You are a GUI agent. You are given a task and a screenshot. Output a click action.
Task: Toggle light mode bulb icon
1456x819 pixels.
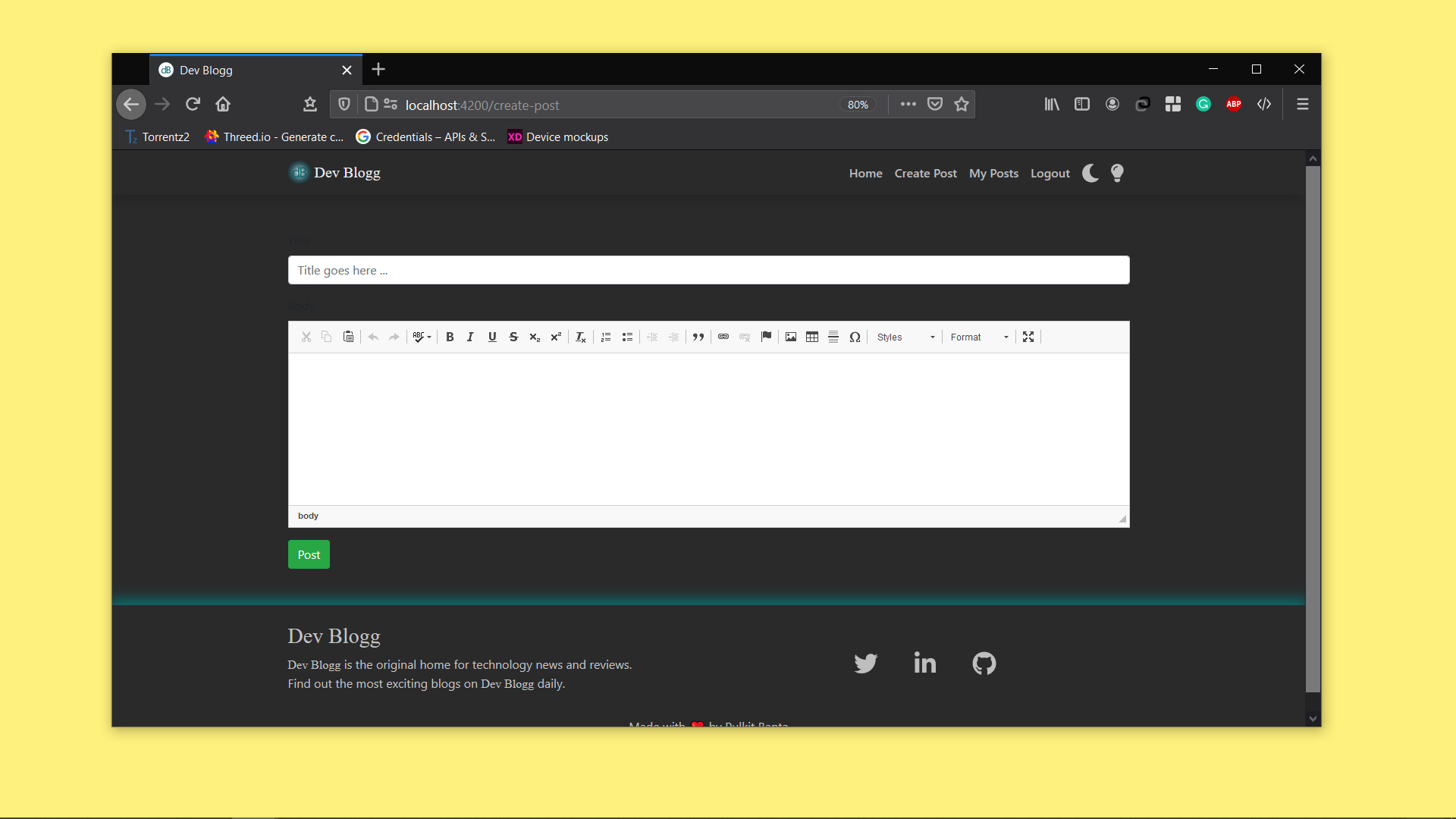(1117, 173)
